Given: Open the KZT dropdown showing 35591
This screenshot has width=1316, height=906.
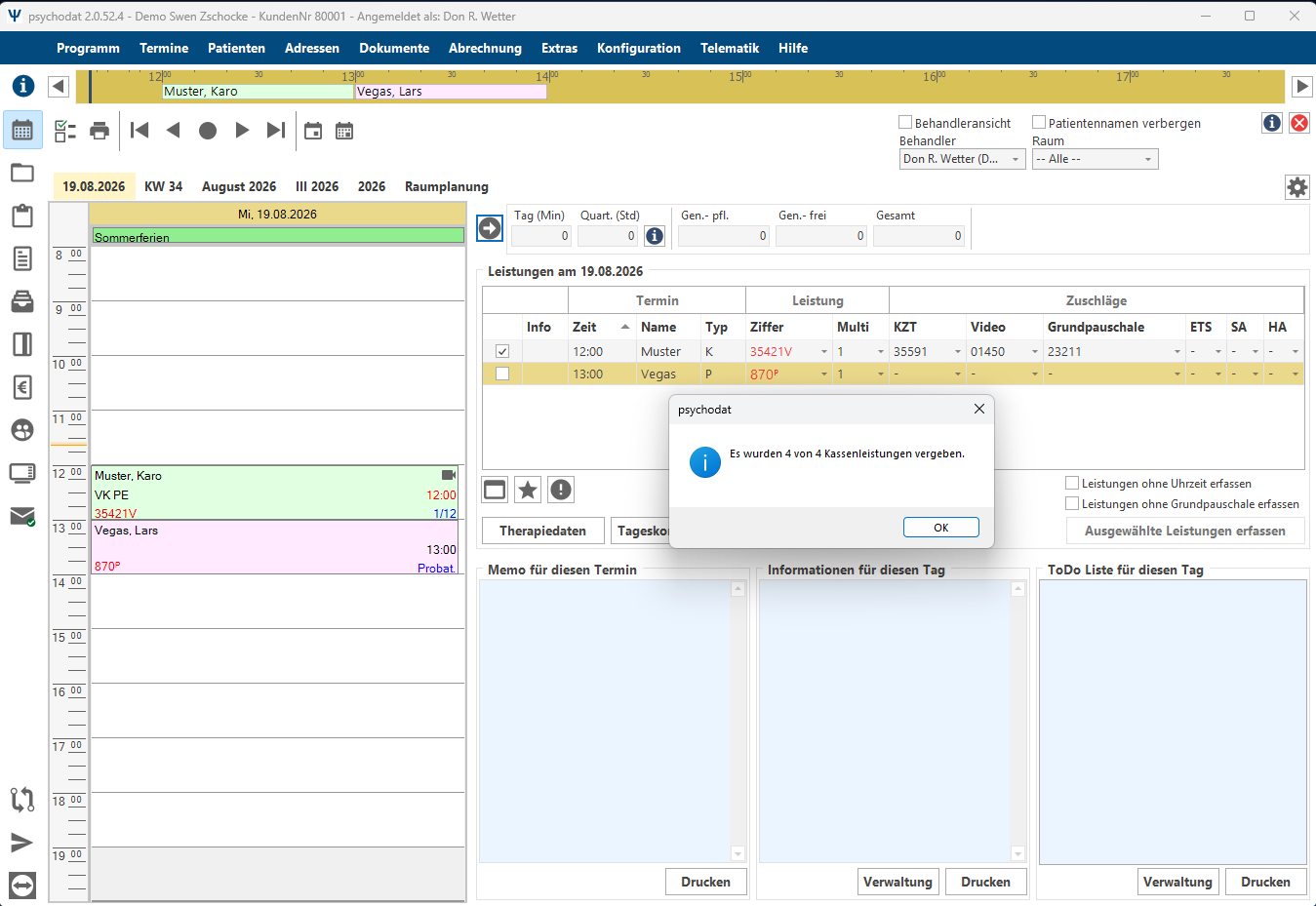Looking at the screenshot, I should click(958, 352).
